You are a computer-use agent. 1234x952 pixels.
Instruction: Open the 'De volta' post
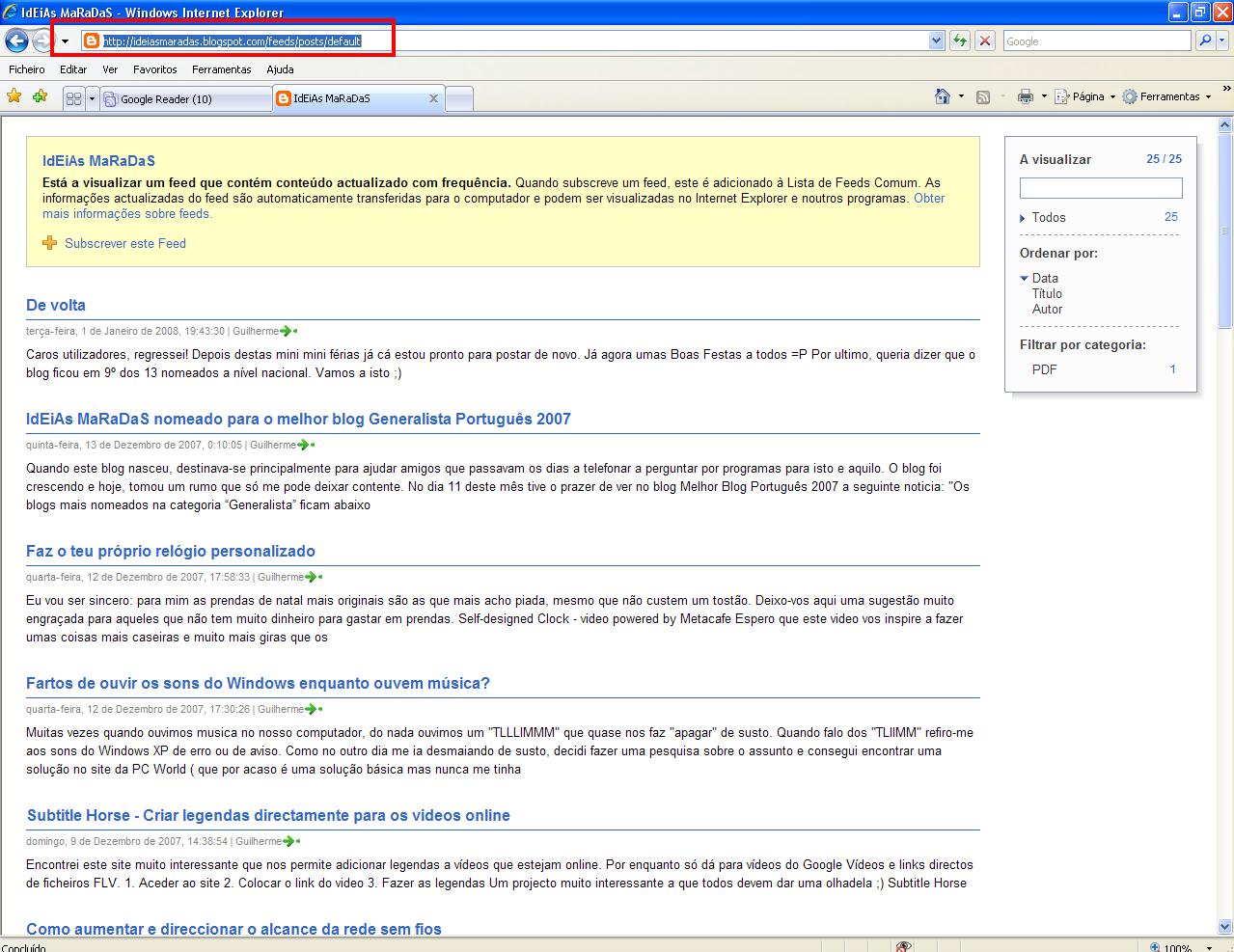[56, 305]
